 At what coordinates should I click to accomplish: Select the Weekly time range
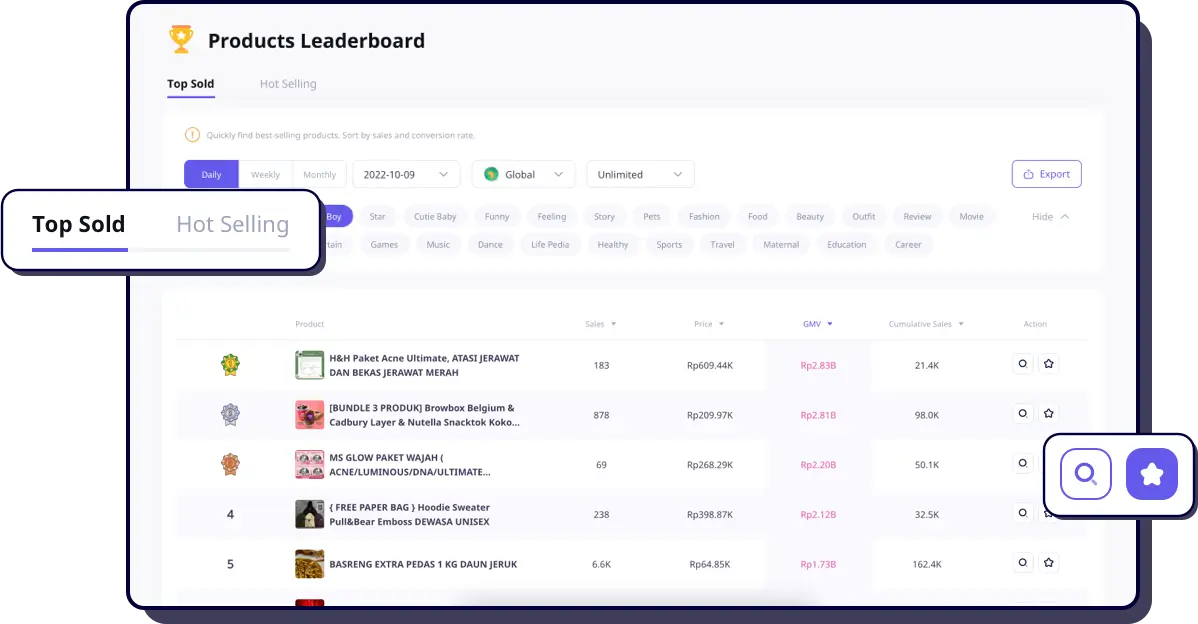click(x=265, y=174)
